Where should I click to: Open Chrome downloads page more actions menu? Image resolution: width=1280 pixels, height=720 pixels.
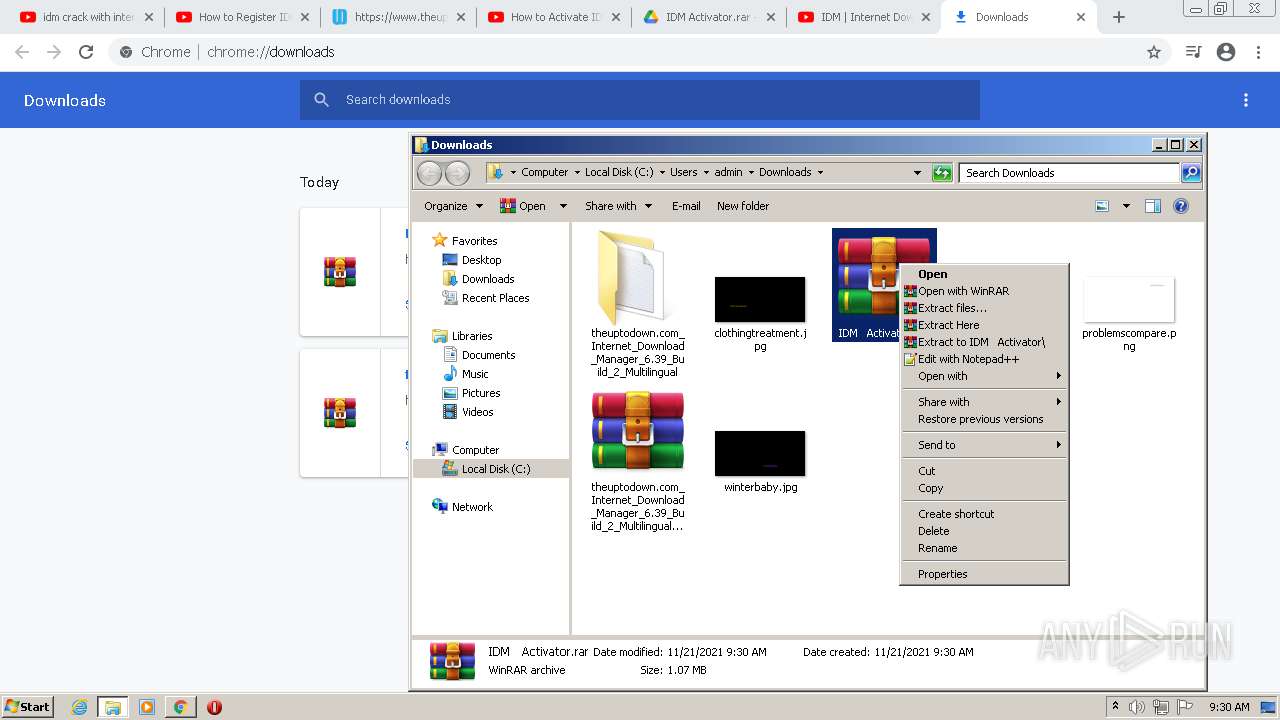click(1246, 100)
